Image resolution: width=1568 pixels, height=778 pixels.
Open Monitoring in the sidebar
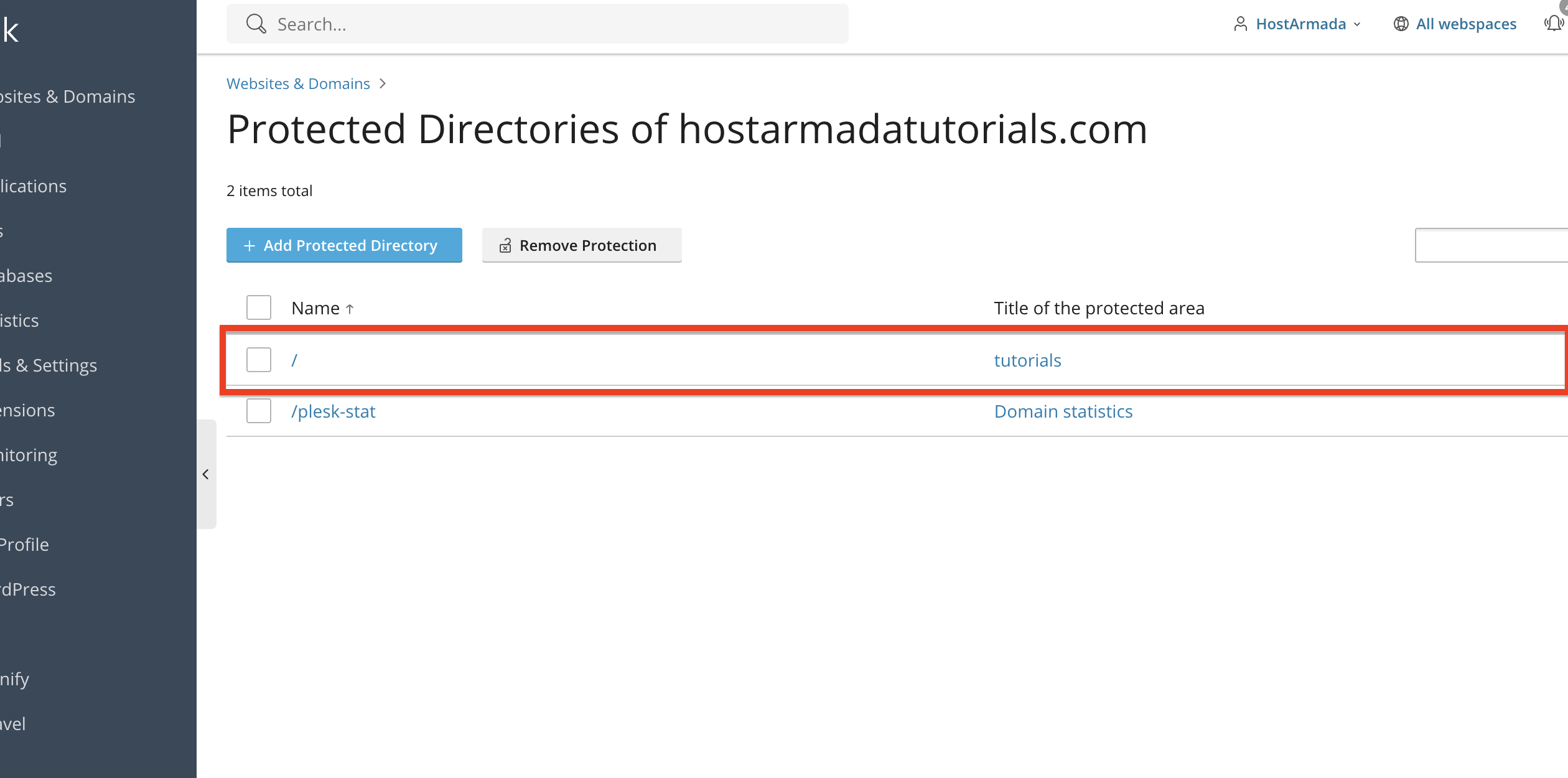tap(29, 455)
